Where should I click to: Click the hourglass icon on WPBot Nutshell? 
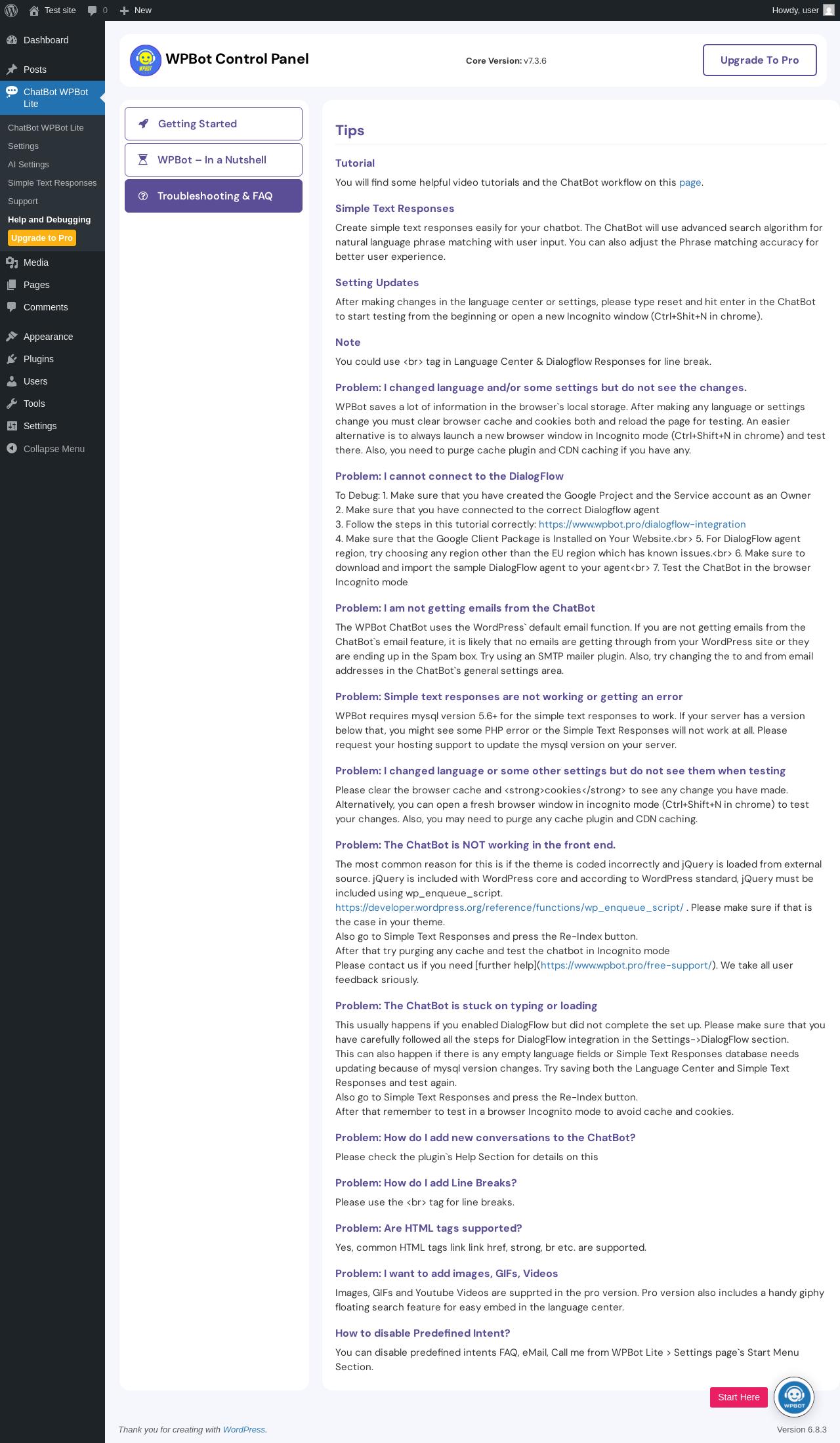pyautogui.click(x=143, y=159)
